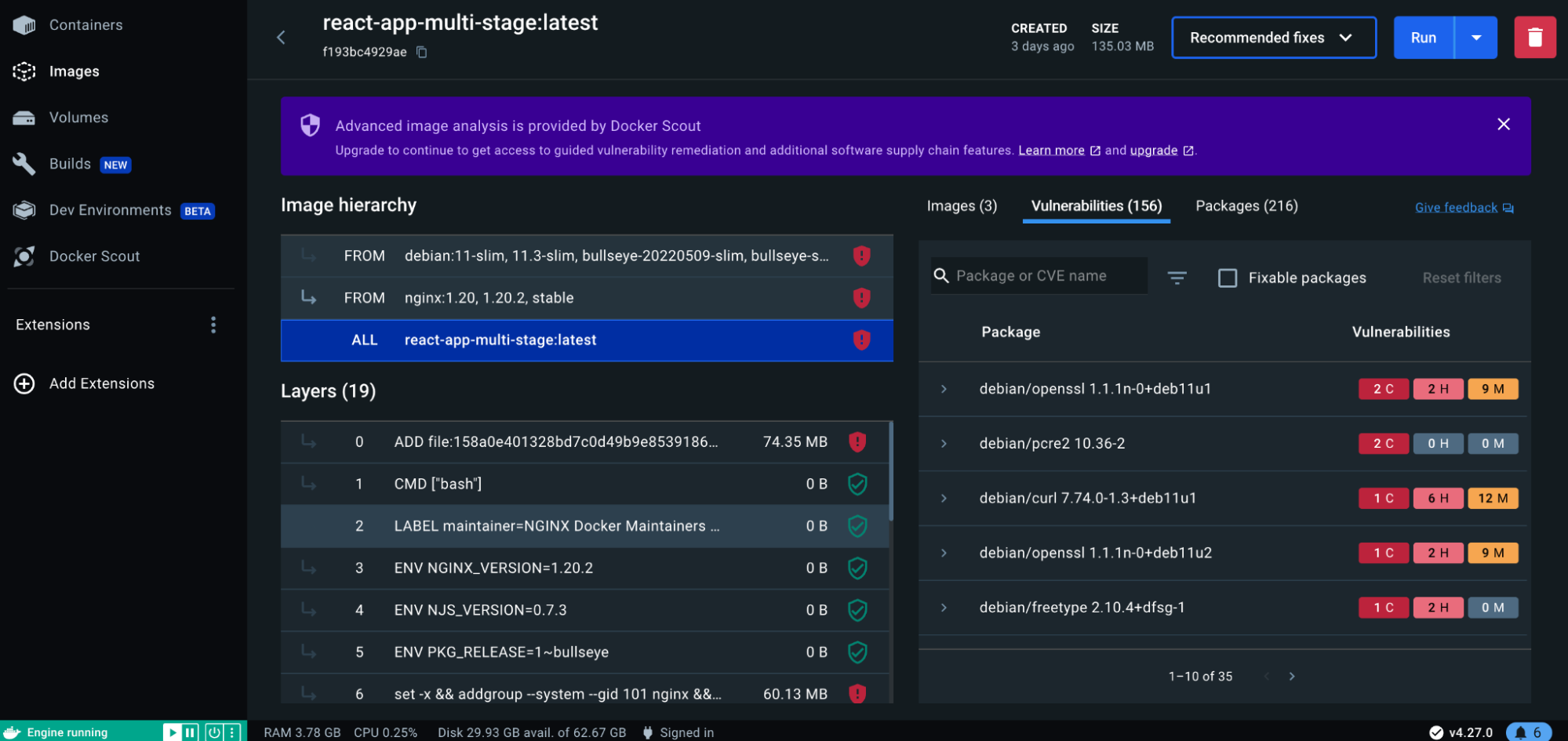The width and height of the screenshot is (1568, 741).
Task: Click the Add Extensions plus icon
Action: click(24, 383)
